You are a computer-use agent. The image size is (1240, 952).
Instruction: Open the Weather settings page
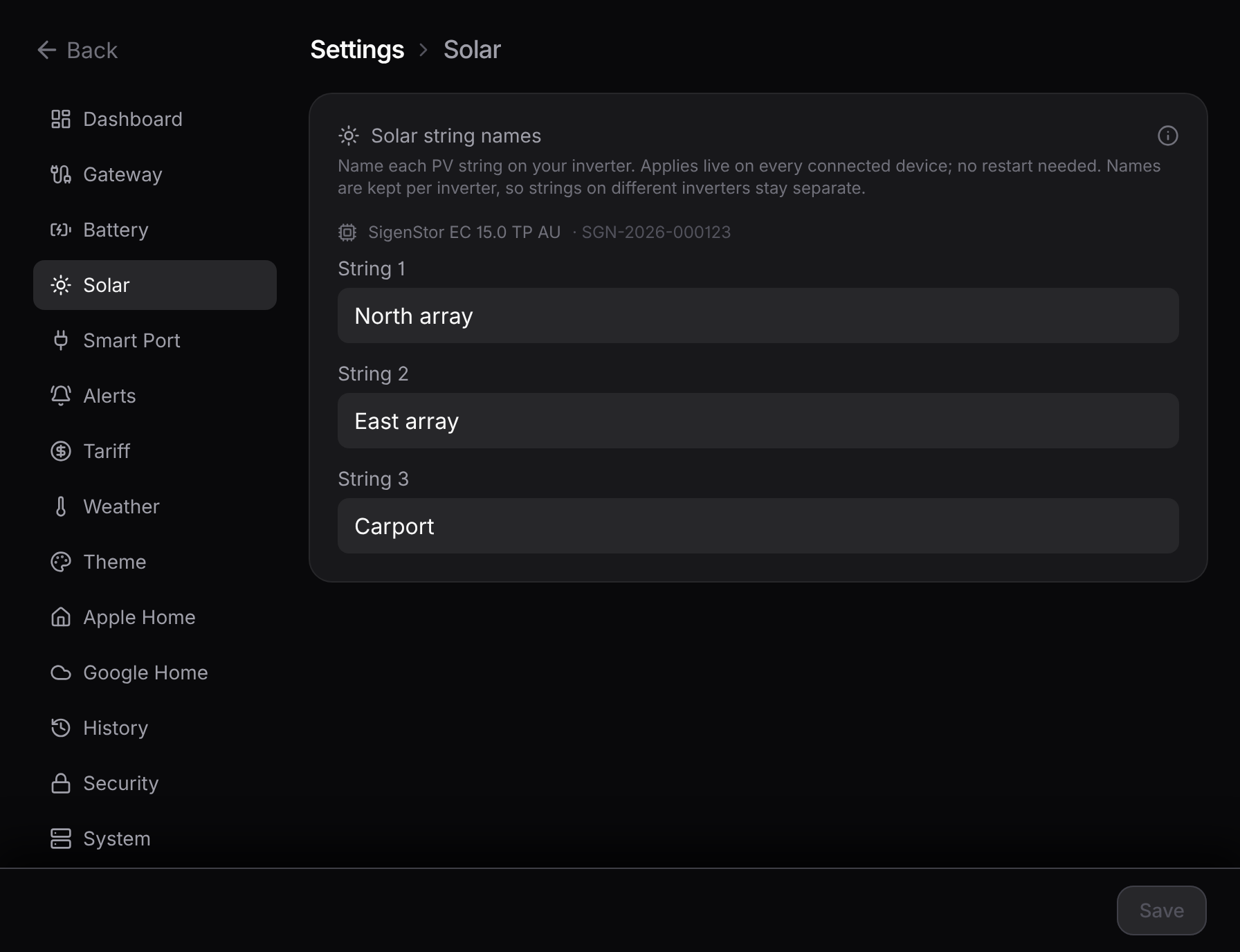pos(155,506)
